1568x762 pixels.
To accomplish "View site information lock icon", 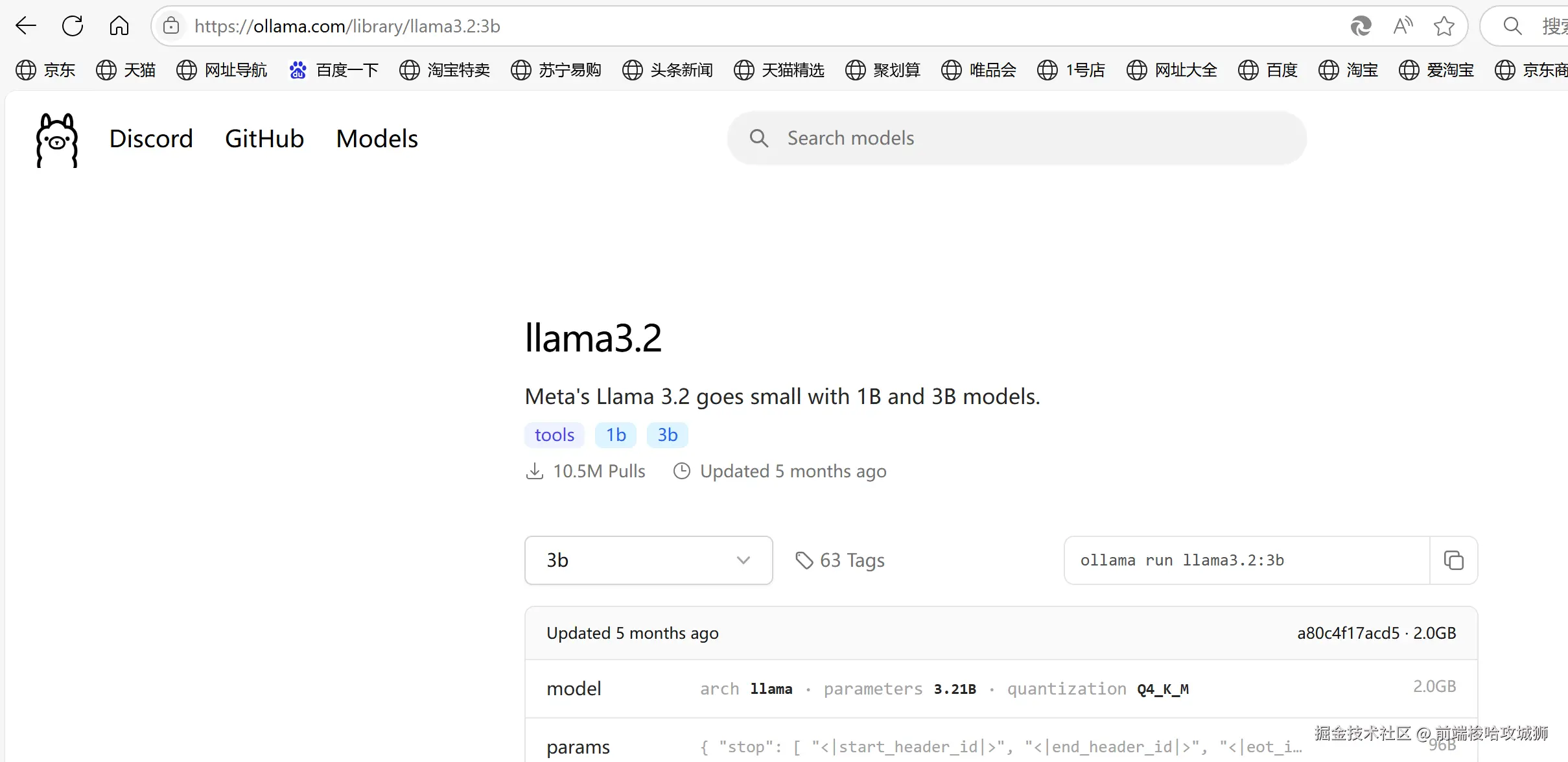I will (171, 26).
